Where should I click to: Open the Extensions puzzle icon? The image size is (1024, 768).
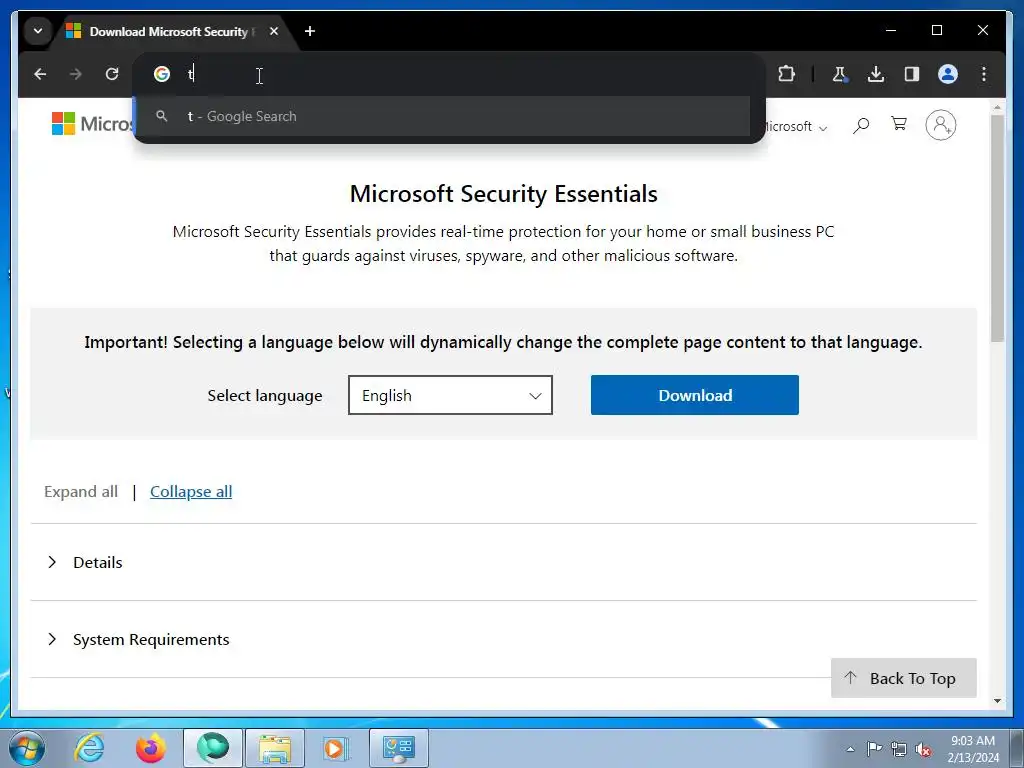coord(786,74)
